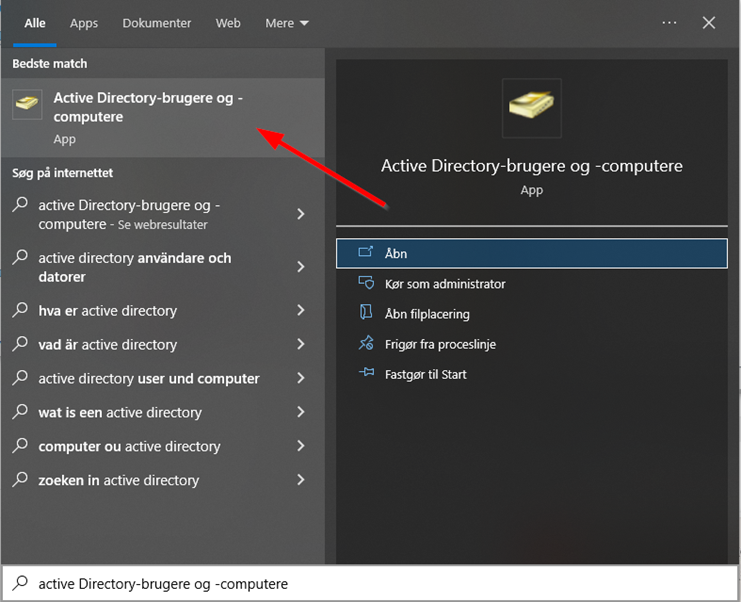
Task: Click search icon next to 'användare och datorer' suggestion
Action: pyautogui.click(x=20, y=257)
